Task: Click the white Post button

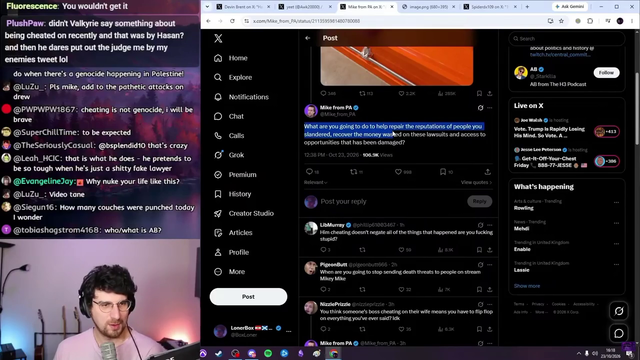Action: [x=248, y=297]
